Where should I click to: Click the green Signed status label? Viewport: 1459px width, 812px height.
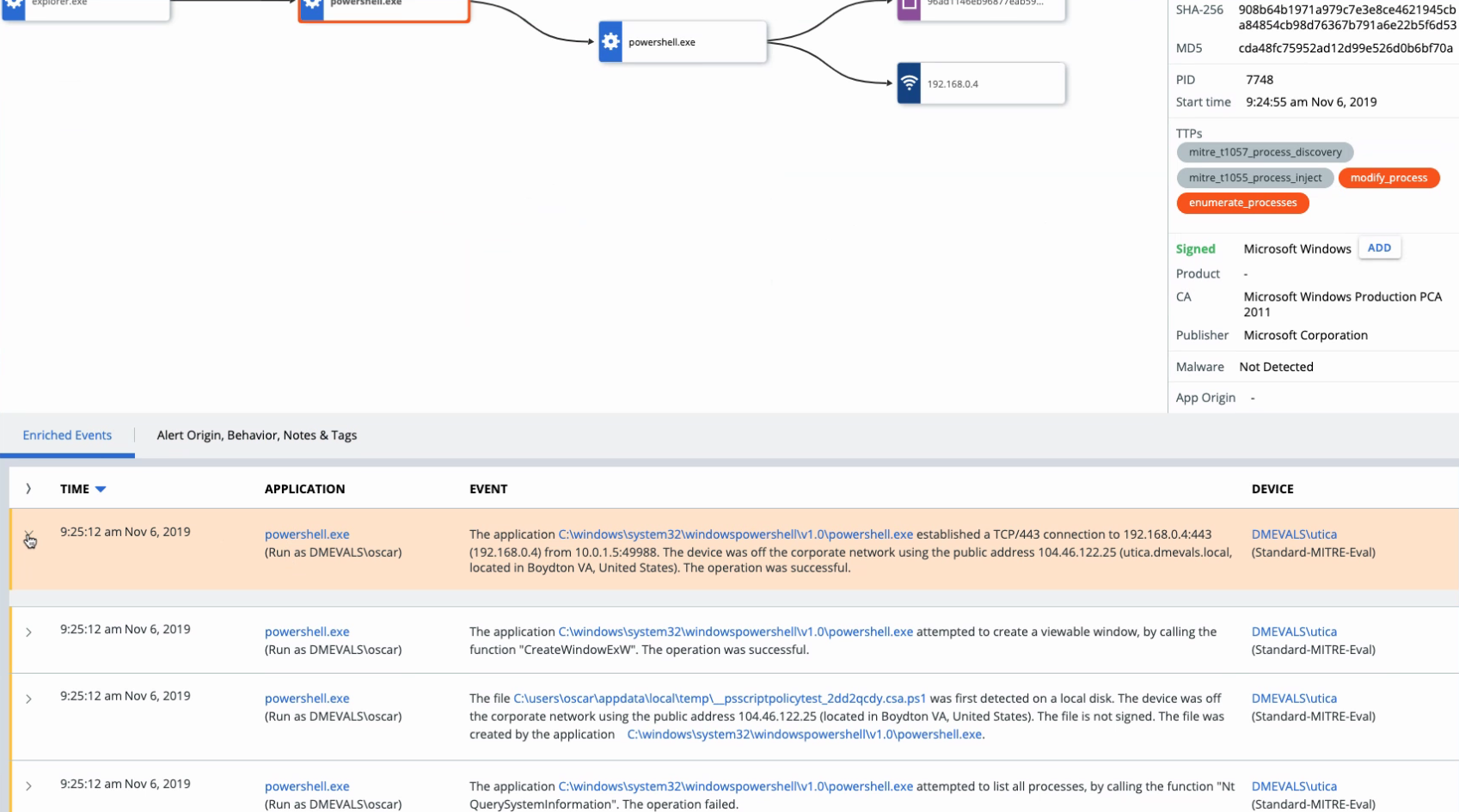click(1195, 249)
